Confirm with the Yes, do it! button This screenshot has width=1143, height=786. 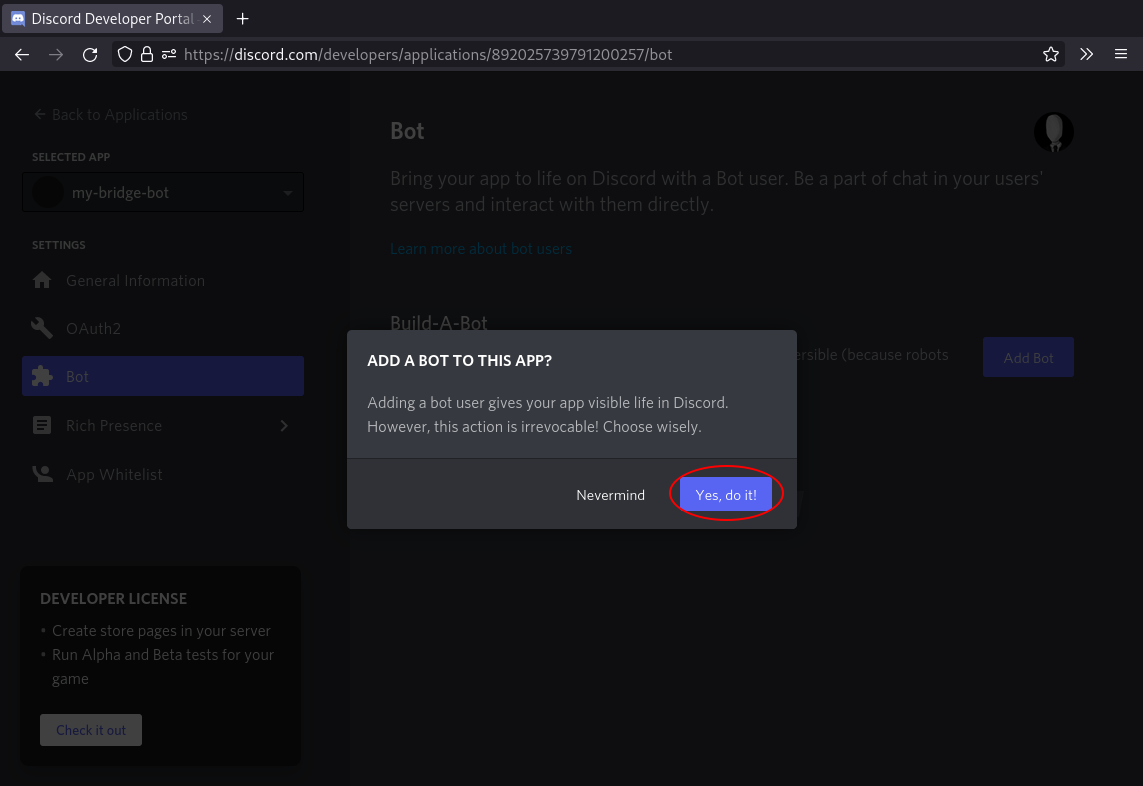[725, 494]
